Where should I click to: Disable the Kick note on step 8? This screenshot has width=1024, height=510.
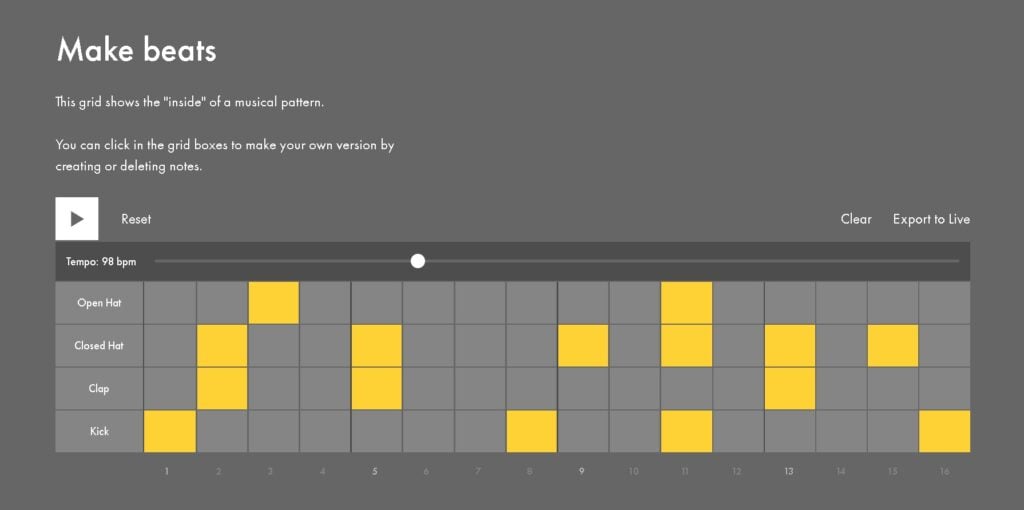click(x=532, y=431)
